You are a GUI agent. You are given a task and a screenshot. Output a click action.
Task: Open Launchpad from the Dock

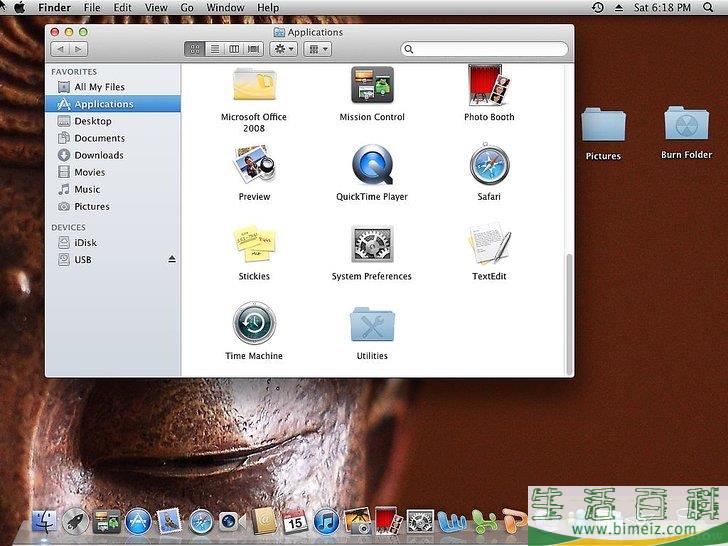click(75, 521)
